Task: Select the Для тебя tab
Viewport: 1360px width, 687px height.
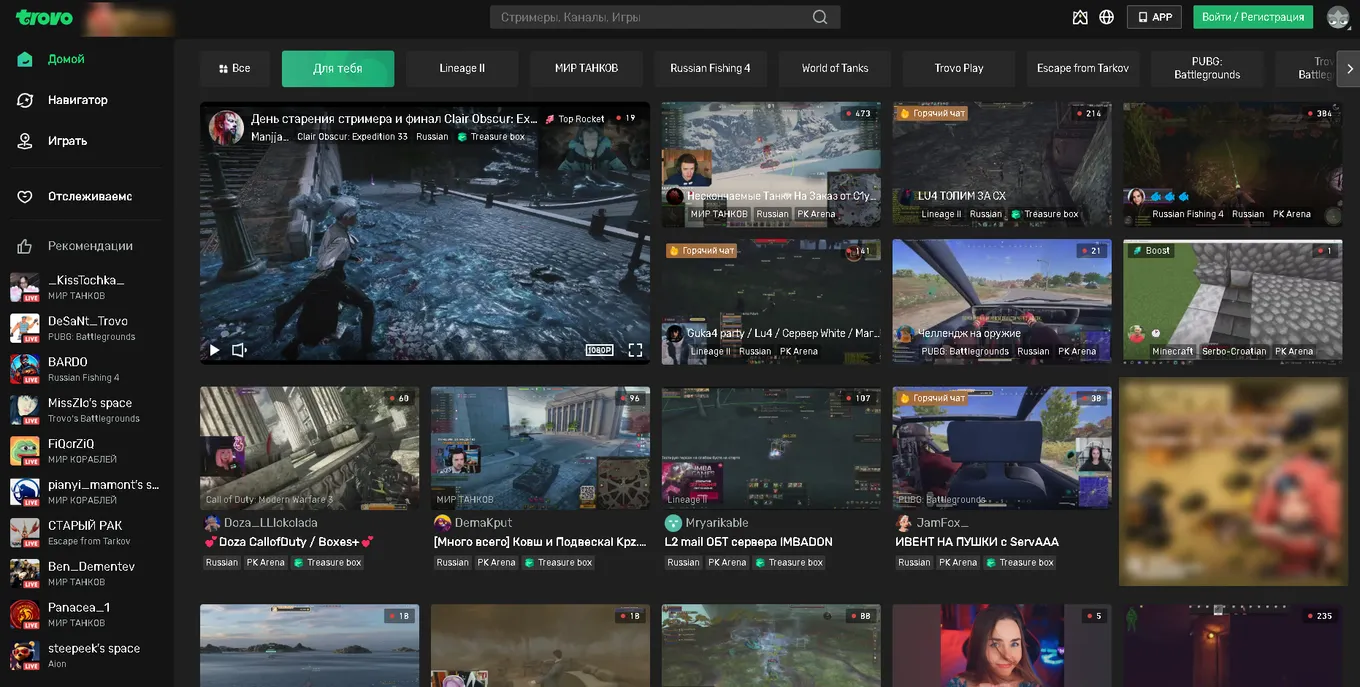Action: (x=338, y=69)
